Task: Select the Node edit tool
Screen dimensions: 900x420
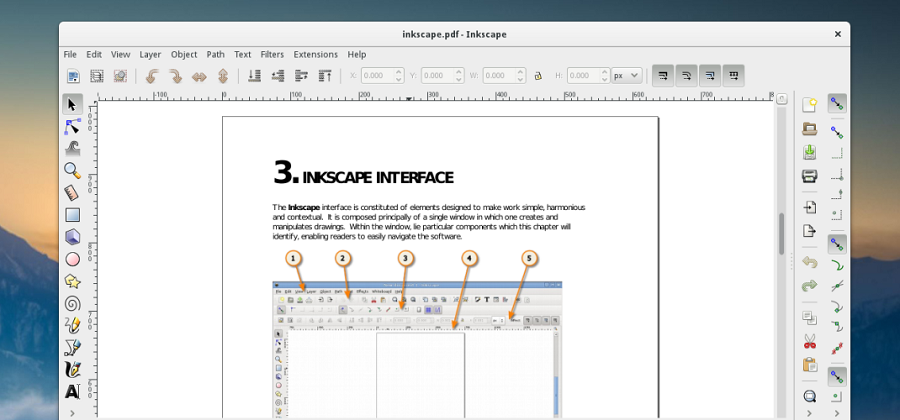Action: pyautogui.click(x=72, y=127)
